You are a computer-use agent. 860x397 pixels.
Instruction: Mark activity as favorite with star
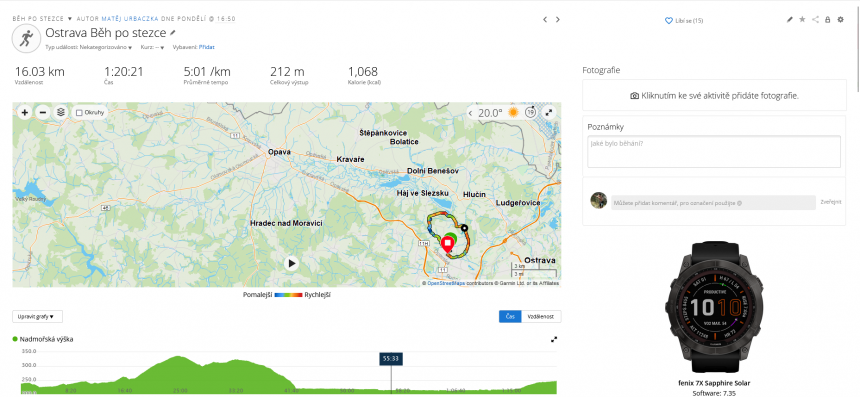[x=802, y=20]
